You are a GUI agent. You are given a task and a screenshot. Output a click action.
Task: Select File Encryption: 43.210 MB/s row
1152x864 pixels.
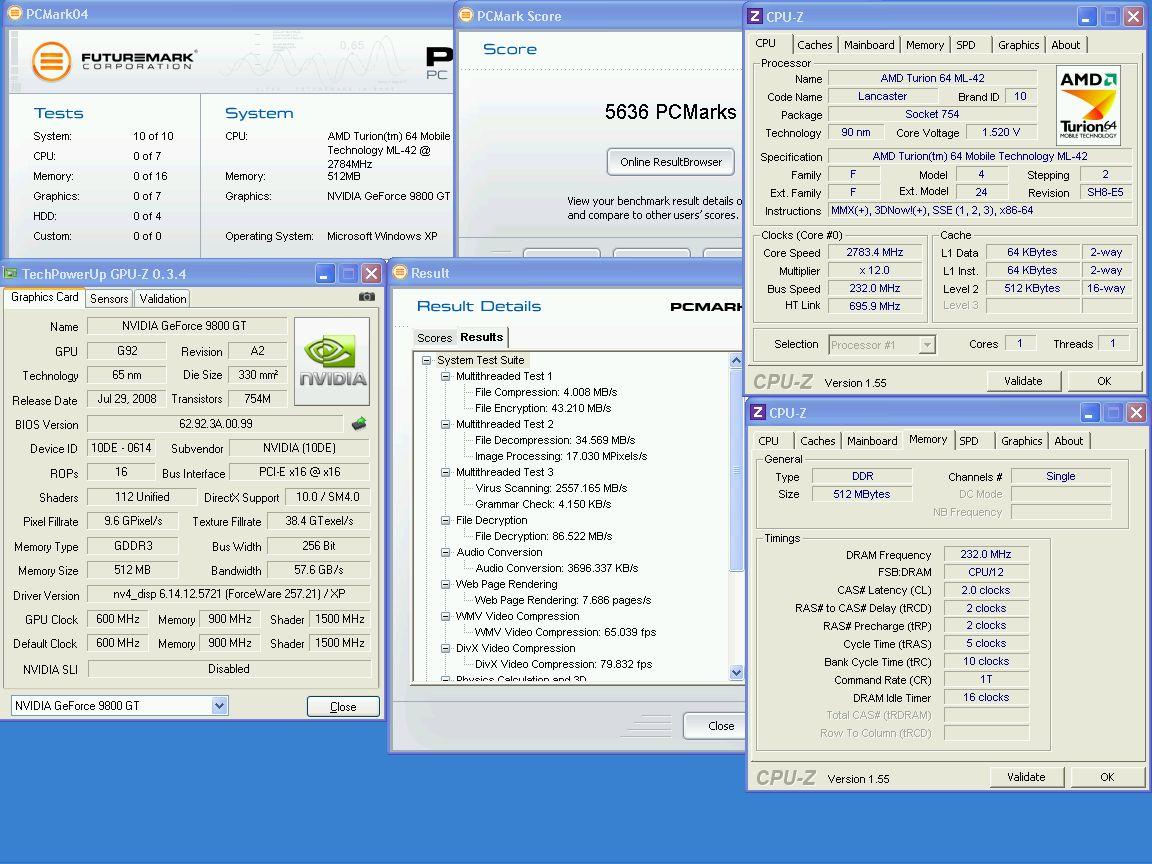(543, 408)
